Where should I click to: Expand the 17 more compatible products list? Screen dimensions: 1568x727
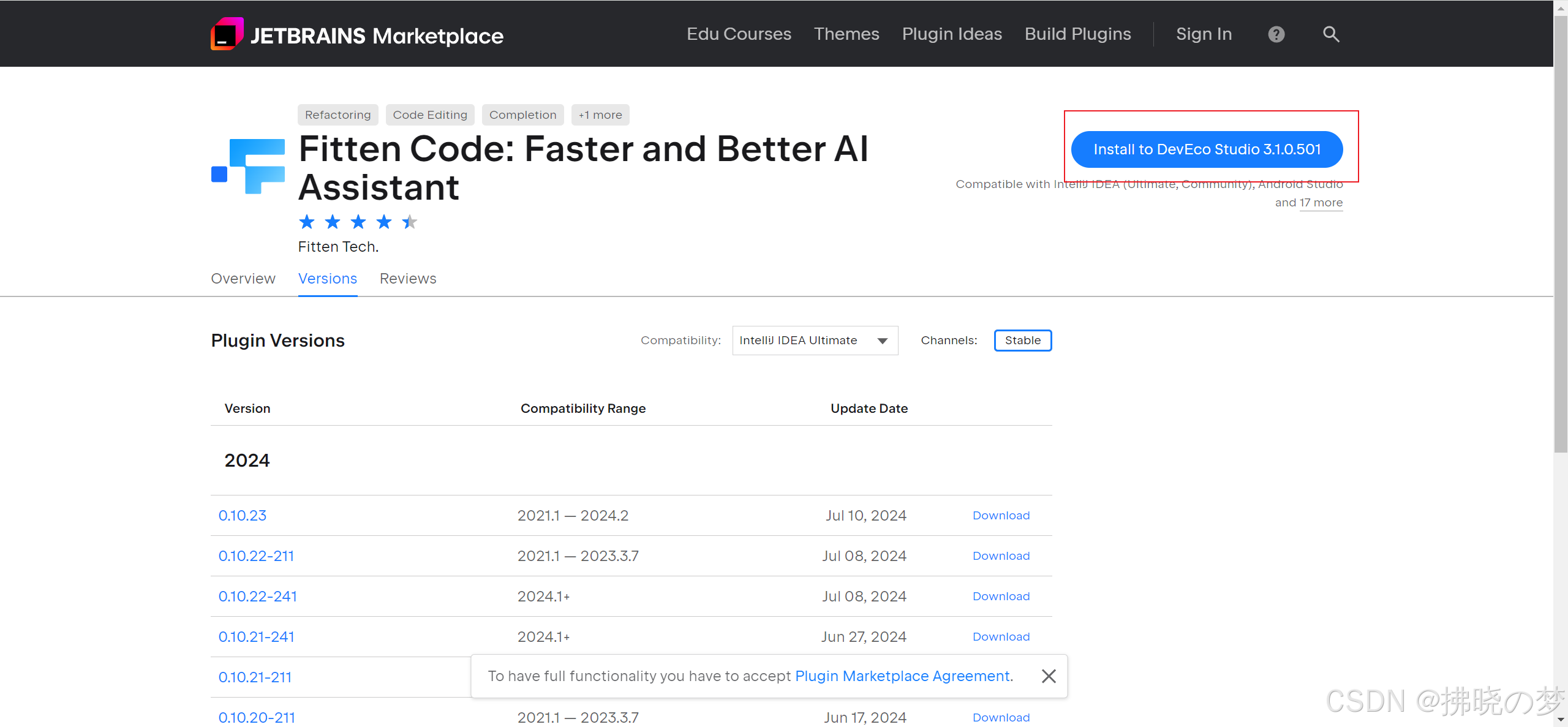pyautogui.click(x=1321, y=202)
